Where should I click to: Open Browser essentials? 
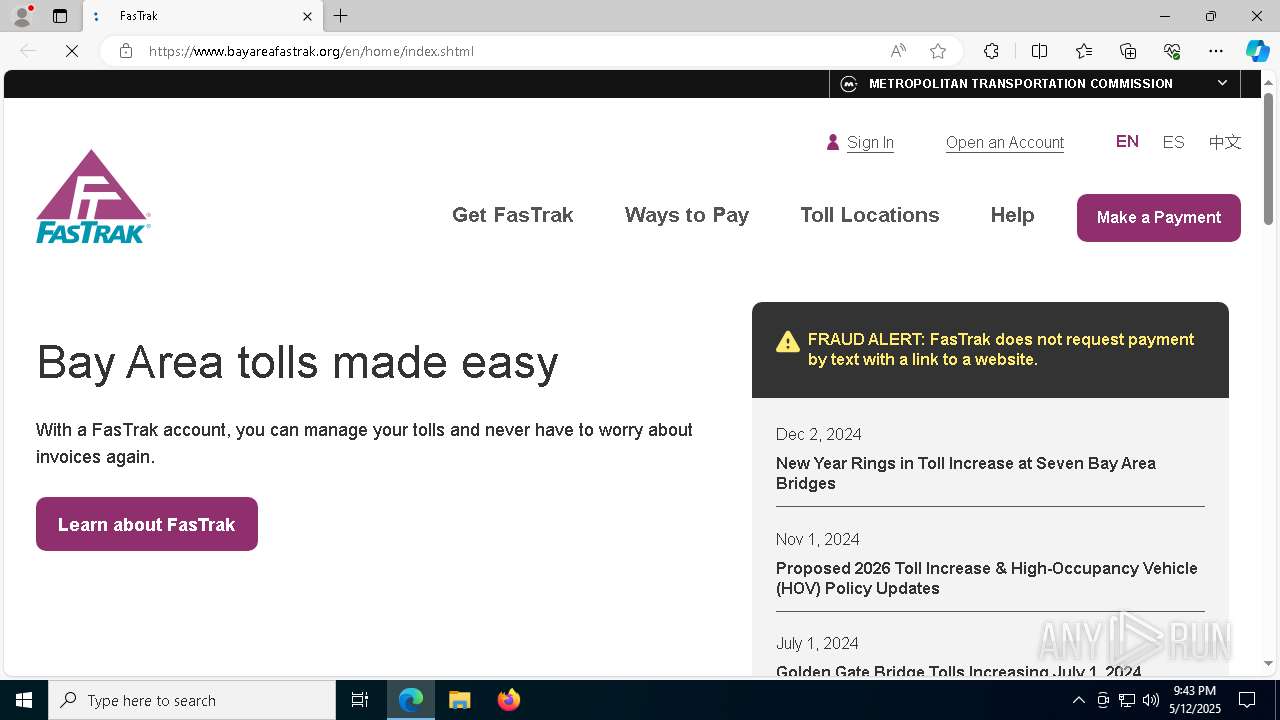click(x=1172, y=51)
